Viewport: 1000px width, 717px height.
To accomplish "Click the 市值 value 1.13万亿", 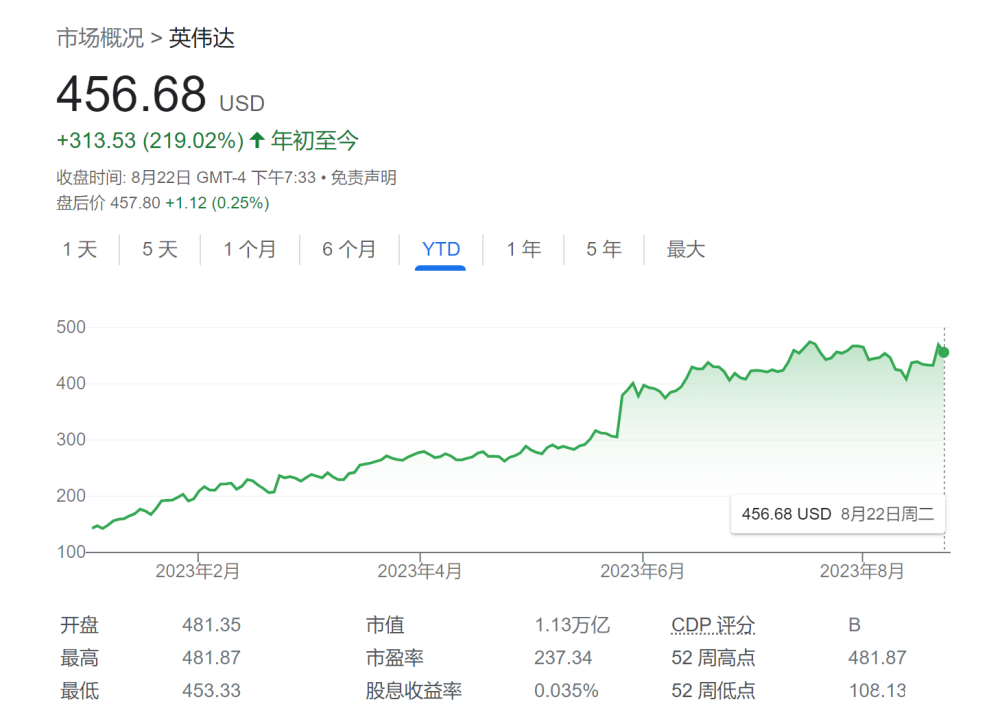I will [x=572, y=625].
